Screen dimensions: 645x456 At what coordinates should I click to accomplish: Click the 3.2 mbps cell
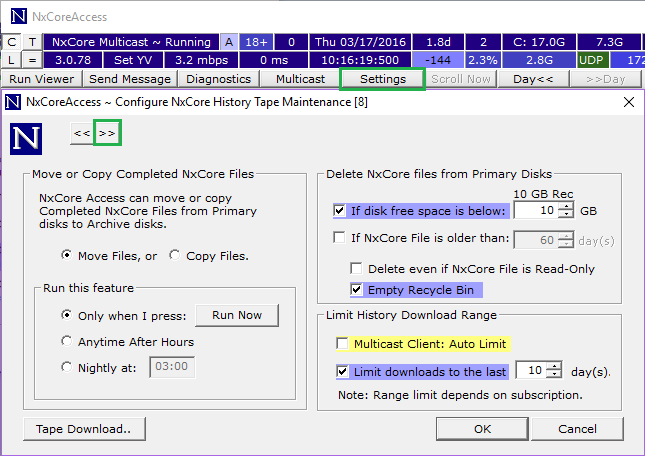point(201,60)
